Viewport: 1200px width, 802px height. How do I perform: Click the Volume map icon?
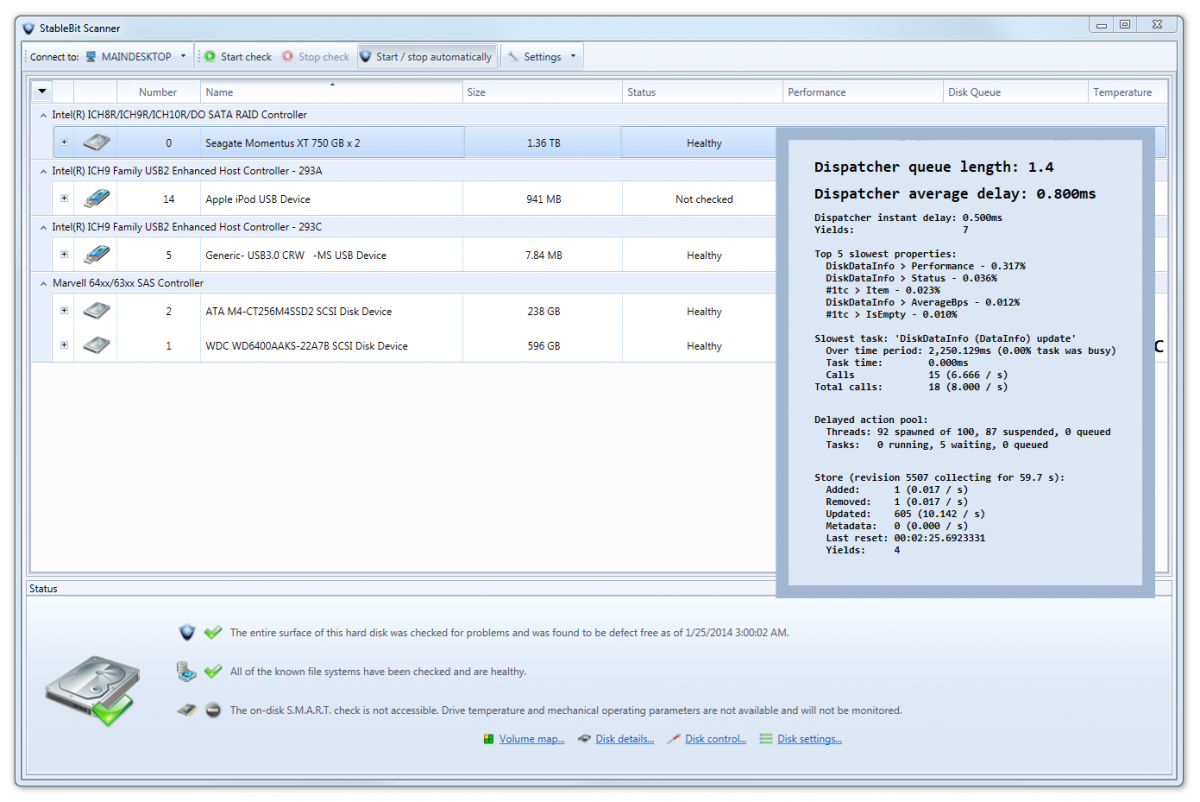(x=489, y=739)
